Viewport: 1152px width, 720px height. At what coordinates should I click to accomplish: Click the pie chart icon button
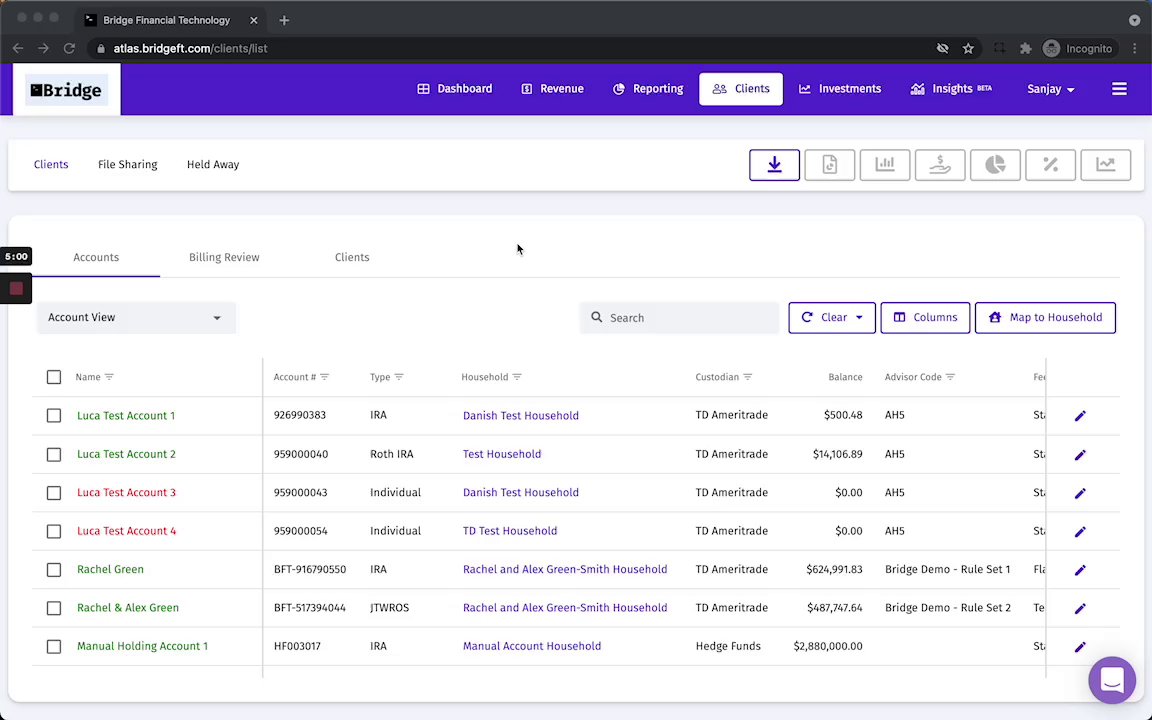995,165
